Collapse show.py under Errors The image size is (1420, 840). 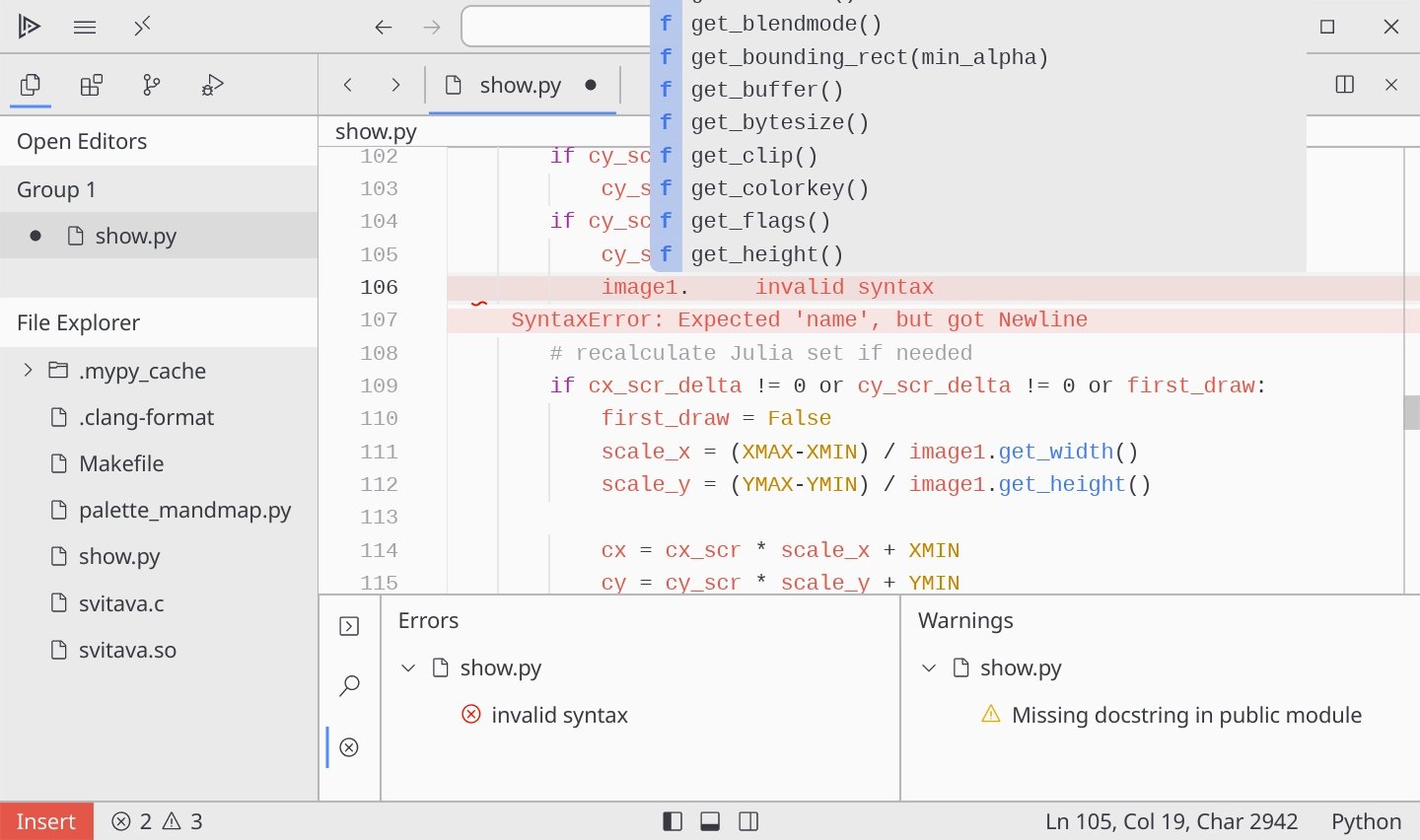(408, 668)
